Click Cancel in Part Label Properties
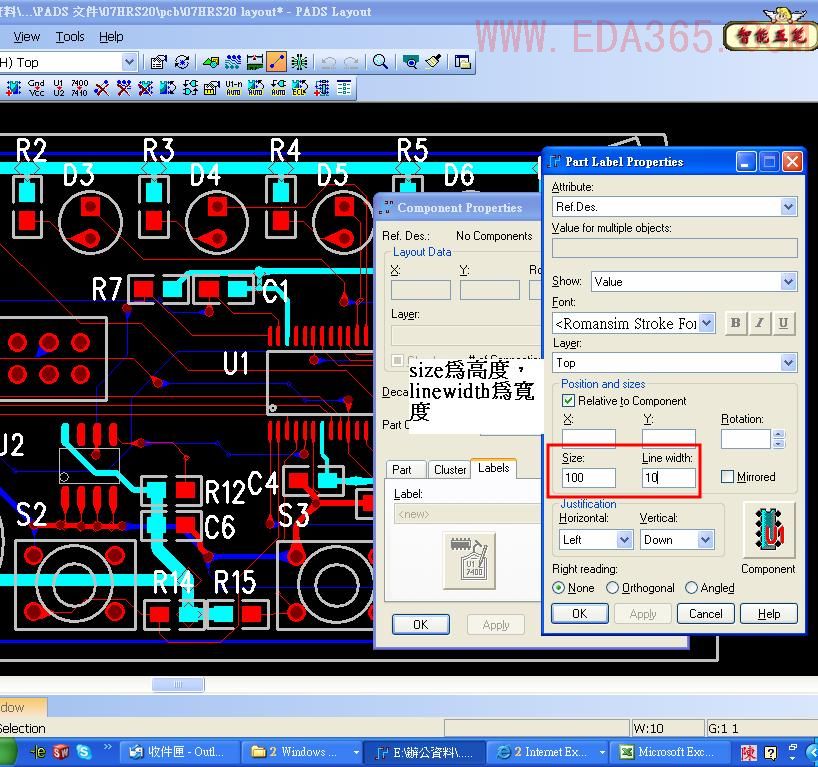818x767 pixels. [705, 614]
